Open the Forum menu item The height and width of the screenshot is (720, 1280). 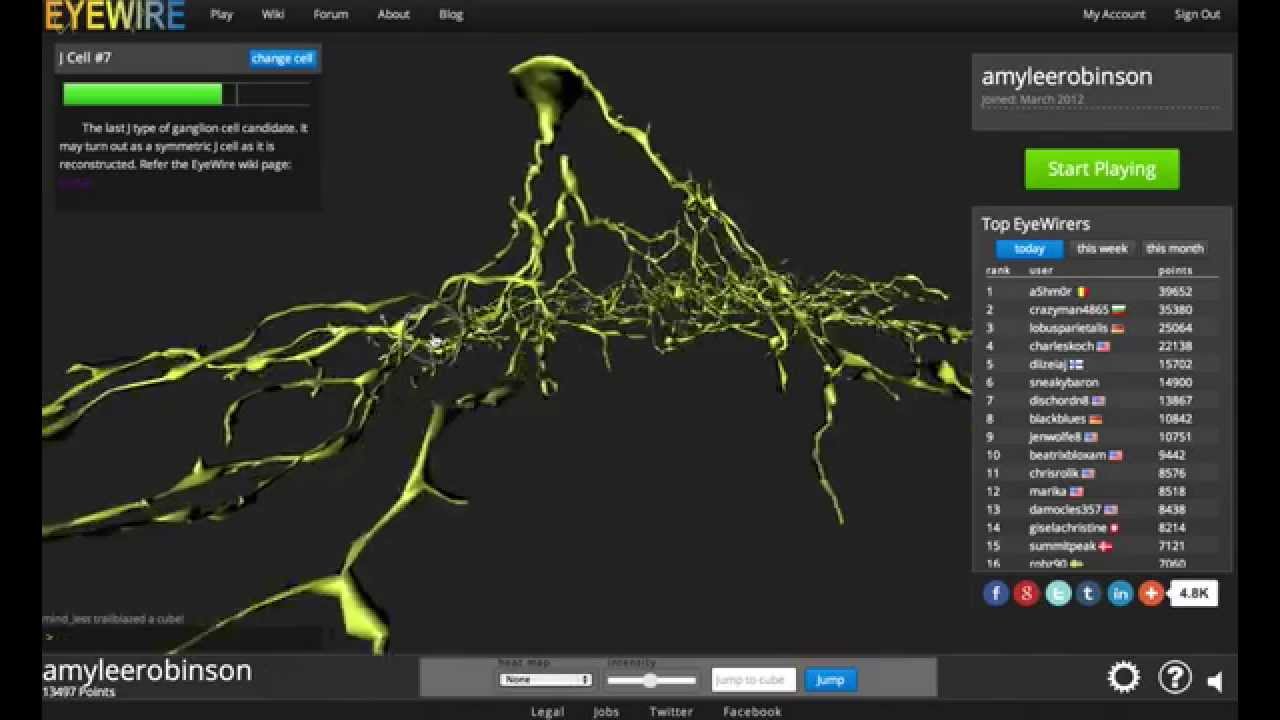click(x=331, y=14)
